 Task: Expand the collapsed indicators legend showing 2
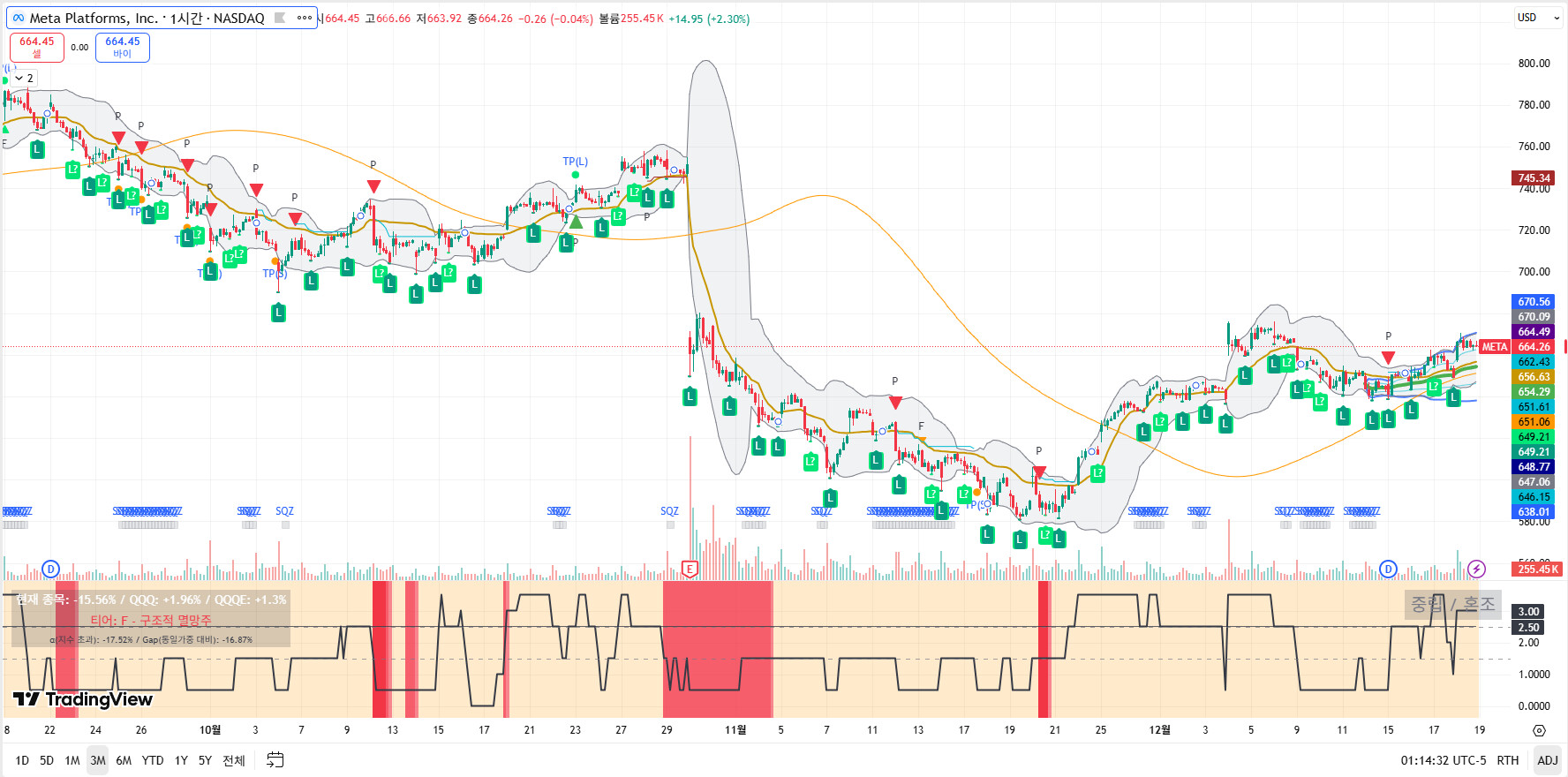[x=24, y=79]
